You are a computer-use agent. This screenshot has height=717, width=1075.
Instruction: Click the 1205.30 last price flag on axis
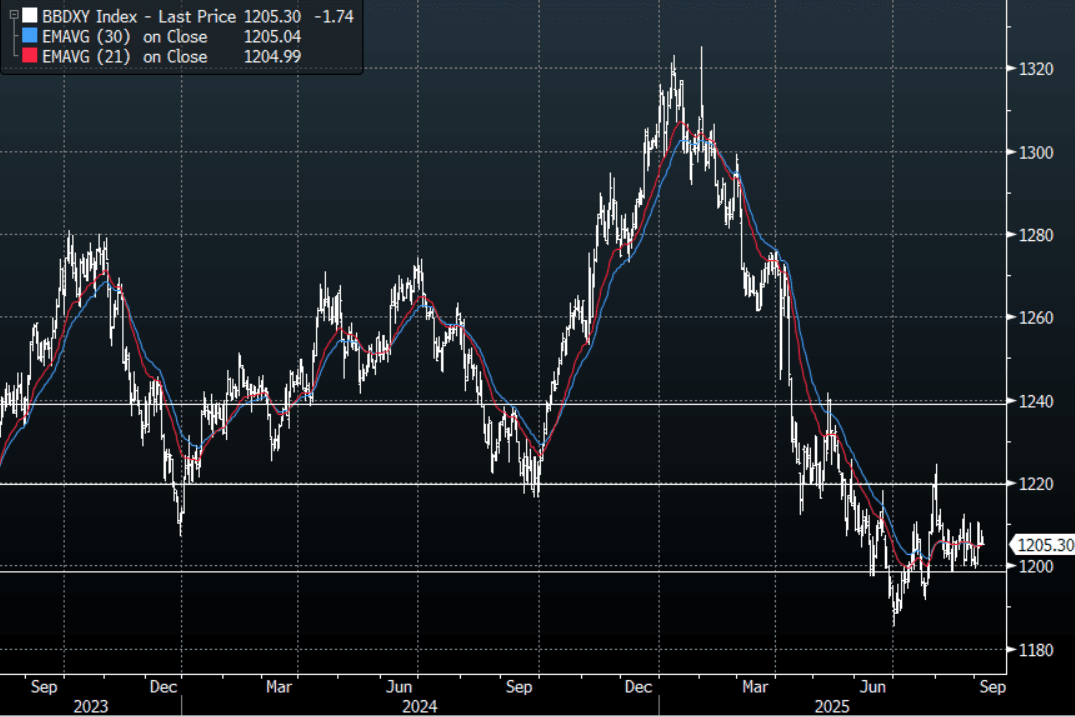point(1042,545)
